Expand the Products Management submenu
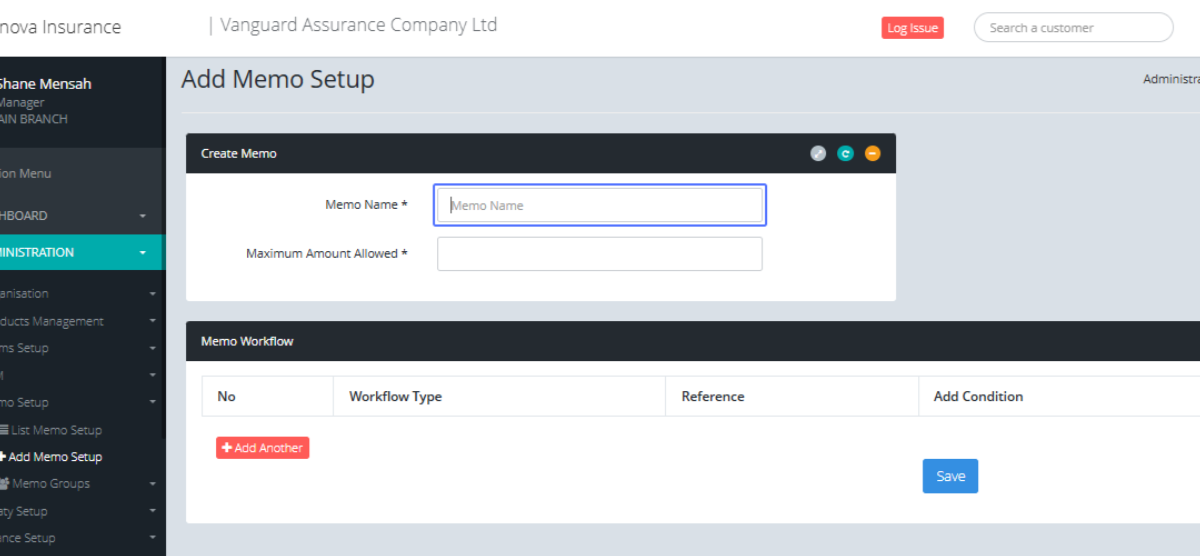The image size is (1200, 556). [153, 321]
